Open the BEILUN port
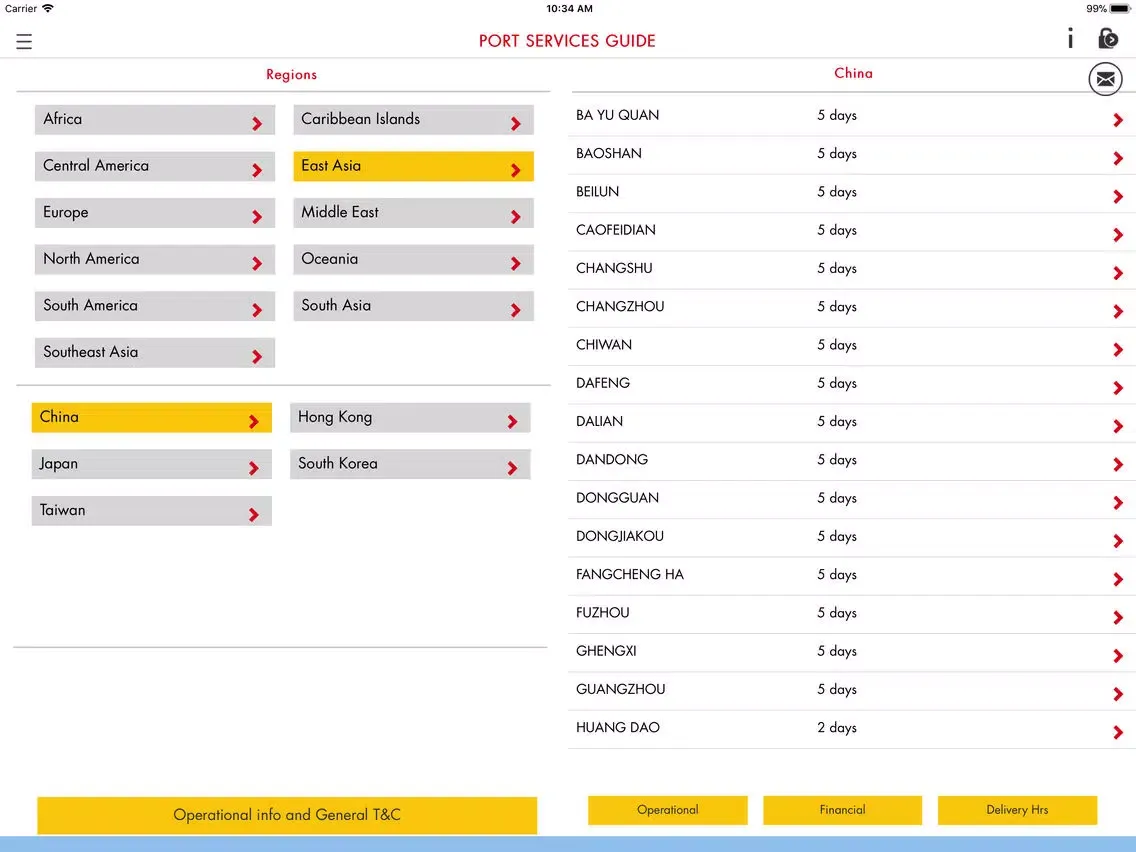This screenshot has height=852, width=1136. pos(852,193)
